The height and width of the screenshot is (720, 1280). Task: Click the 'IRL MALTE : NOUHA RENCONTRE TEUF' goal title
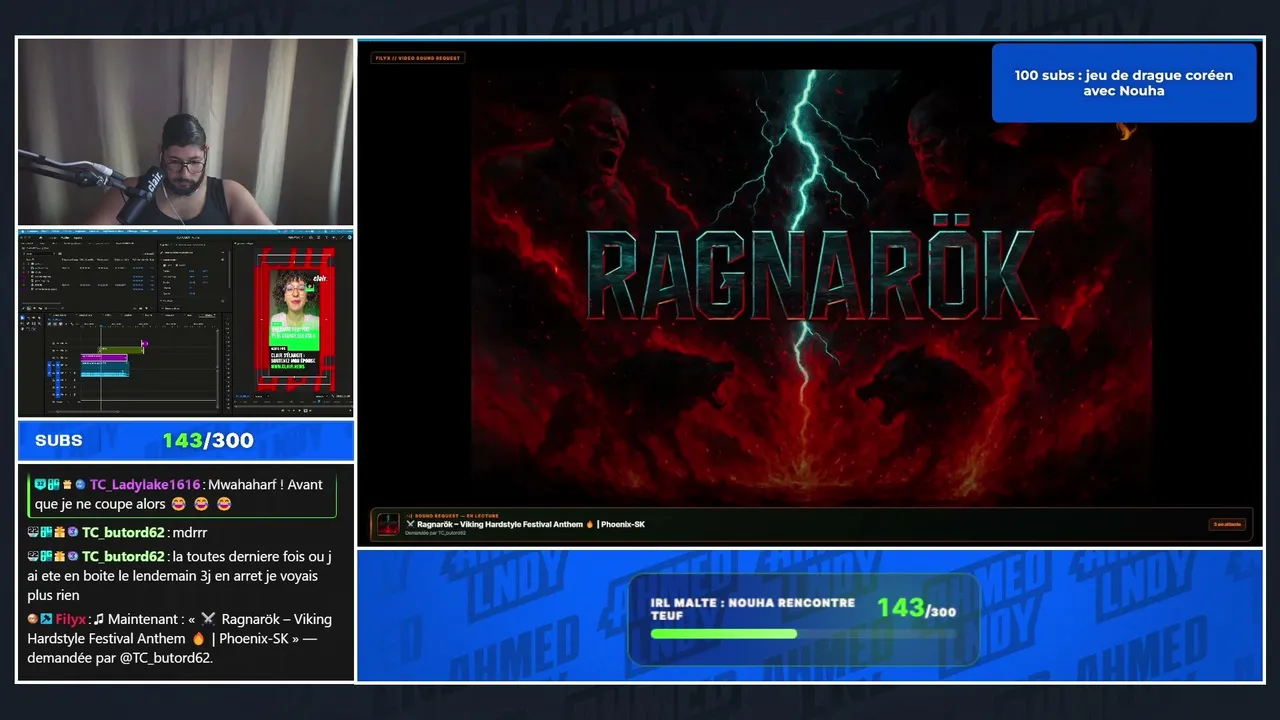click(x=753, y=609)
